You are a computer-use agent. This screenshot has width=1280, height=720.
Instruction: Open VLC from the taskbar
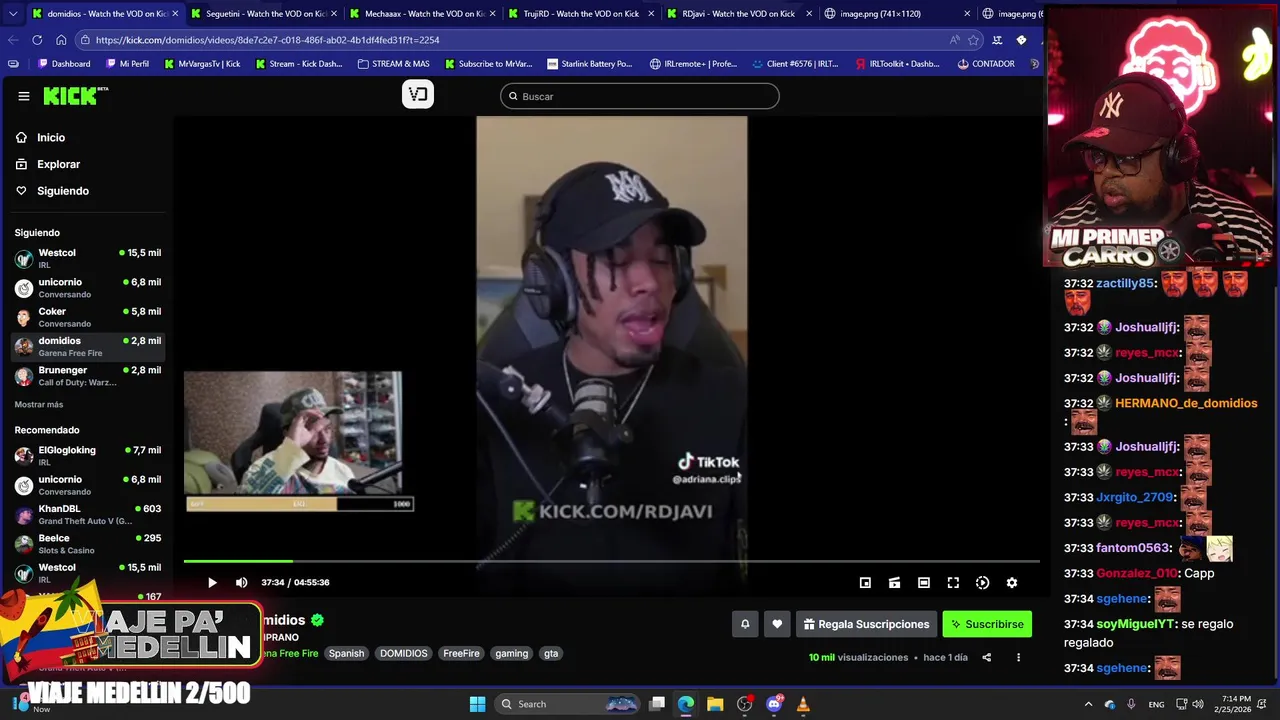coord(803,704)
